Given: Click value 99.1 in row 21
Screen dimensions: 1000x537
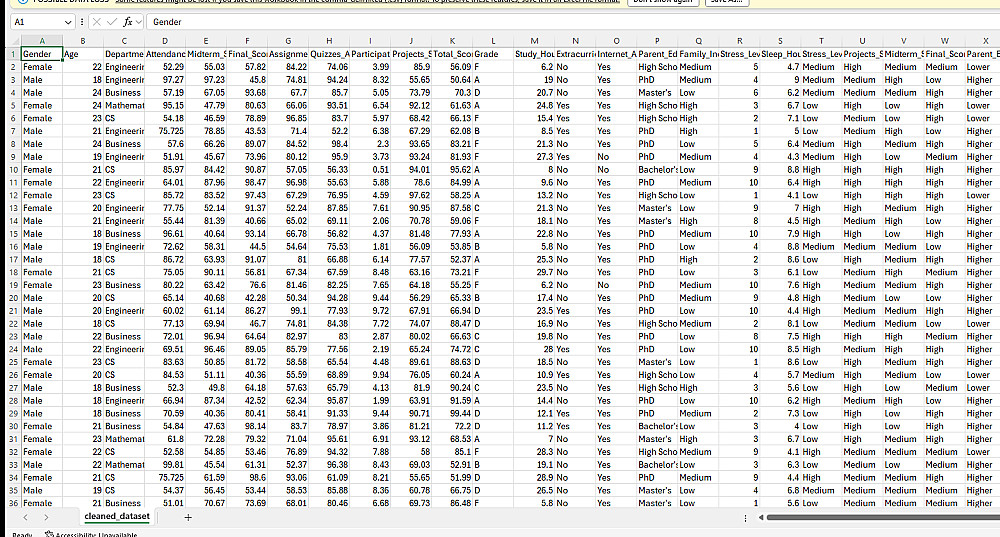Looking at the screenshot, I should (288, 311).
